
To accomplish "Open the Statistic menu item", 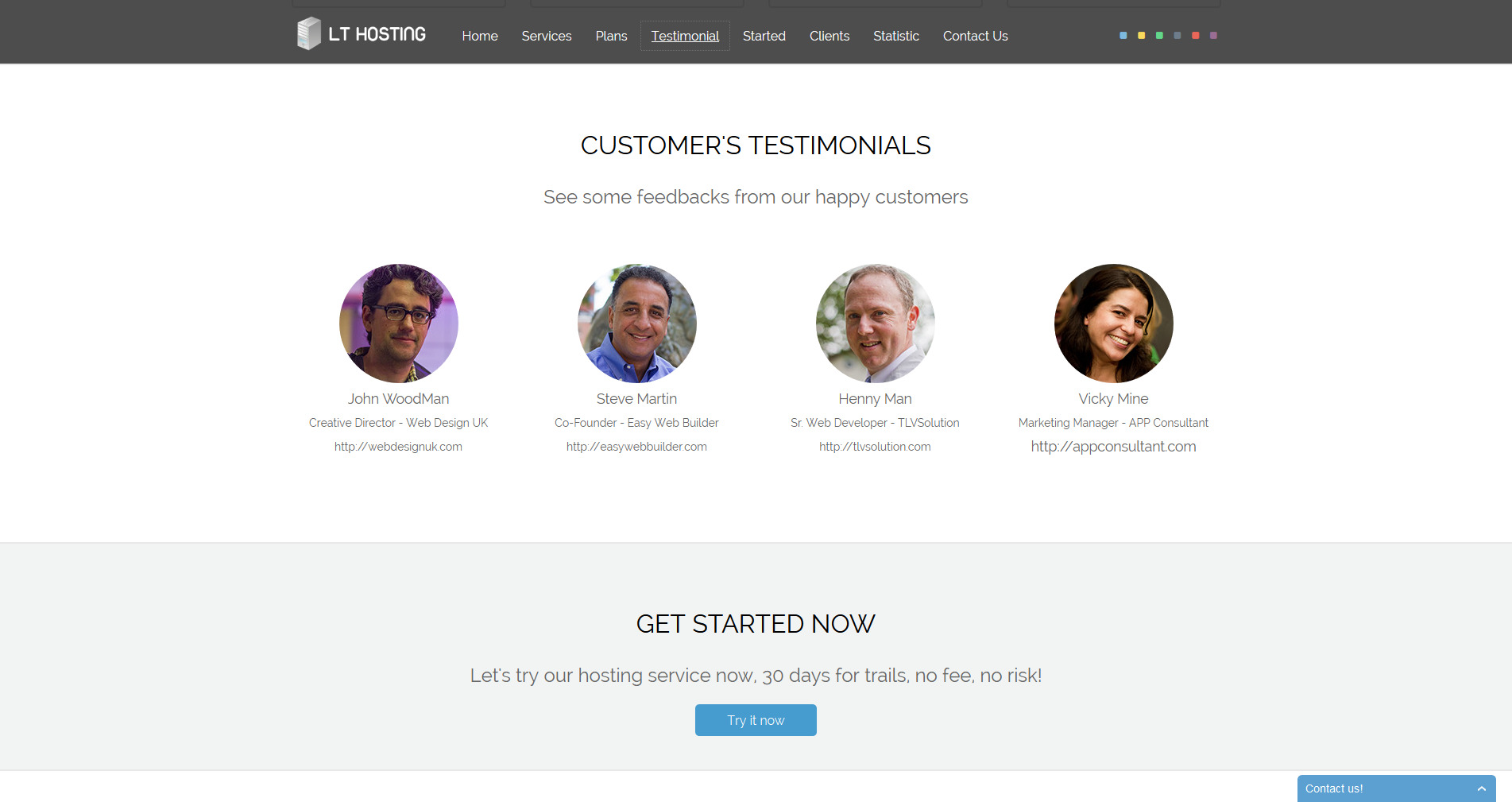I will pyautogui.click(x=896, y=36).
